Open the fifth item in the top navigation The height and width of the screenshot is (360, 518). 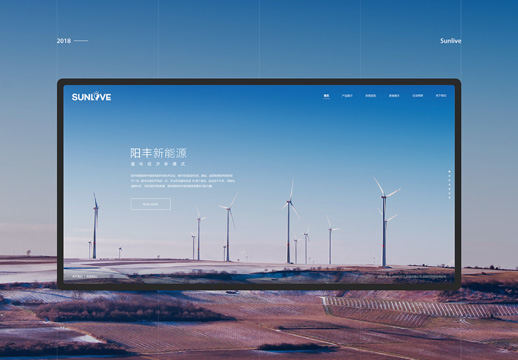pyautogui.click(x=417, y=96)
